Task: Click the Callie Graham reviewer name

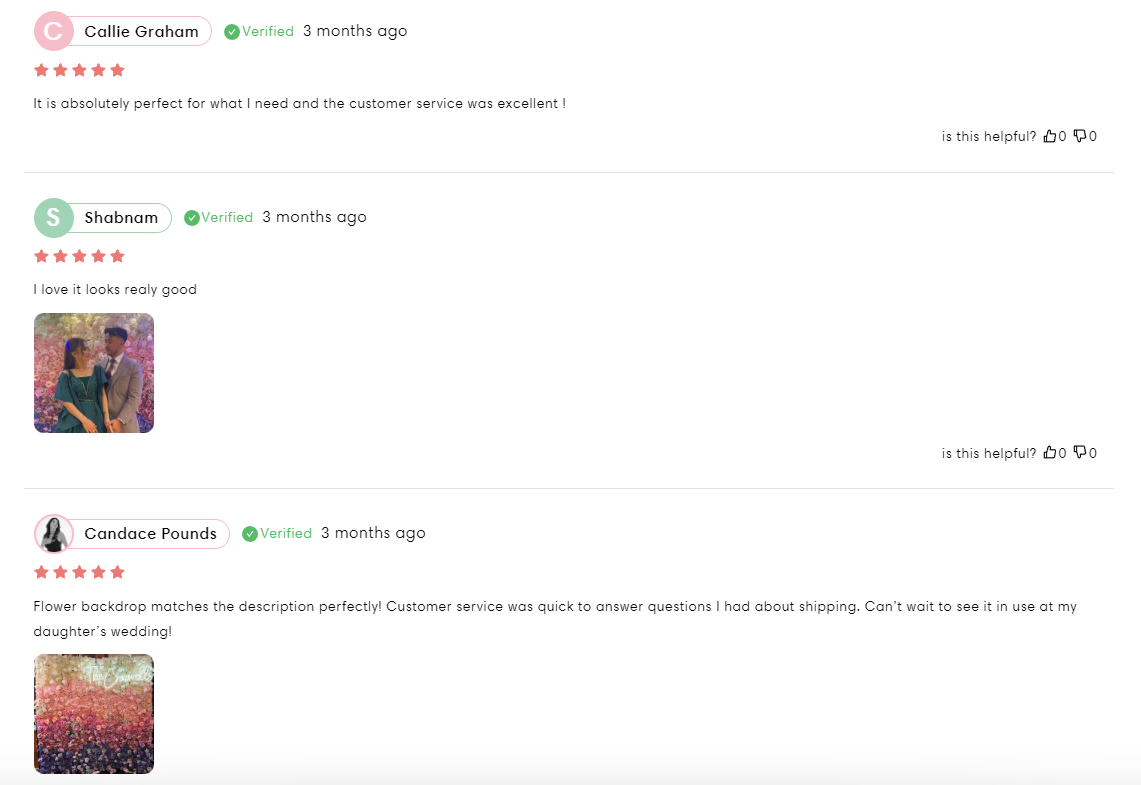Action: (141, 32)
